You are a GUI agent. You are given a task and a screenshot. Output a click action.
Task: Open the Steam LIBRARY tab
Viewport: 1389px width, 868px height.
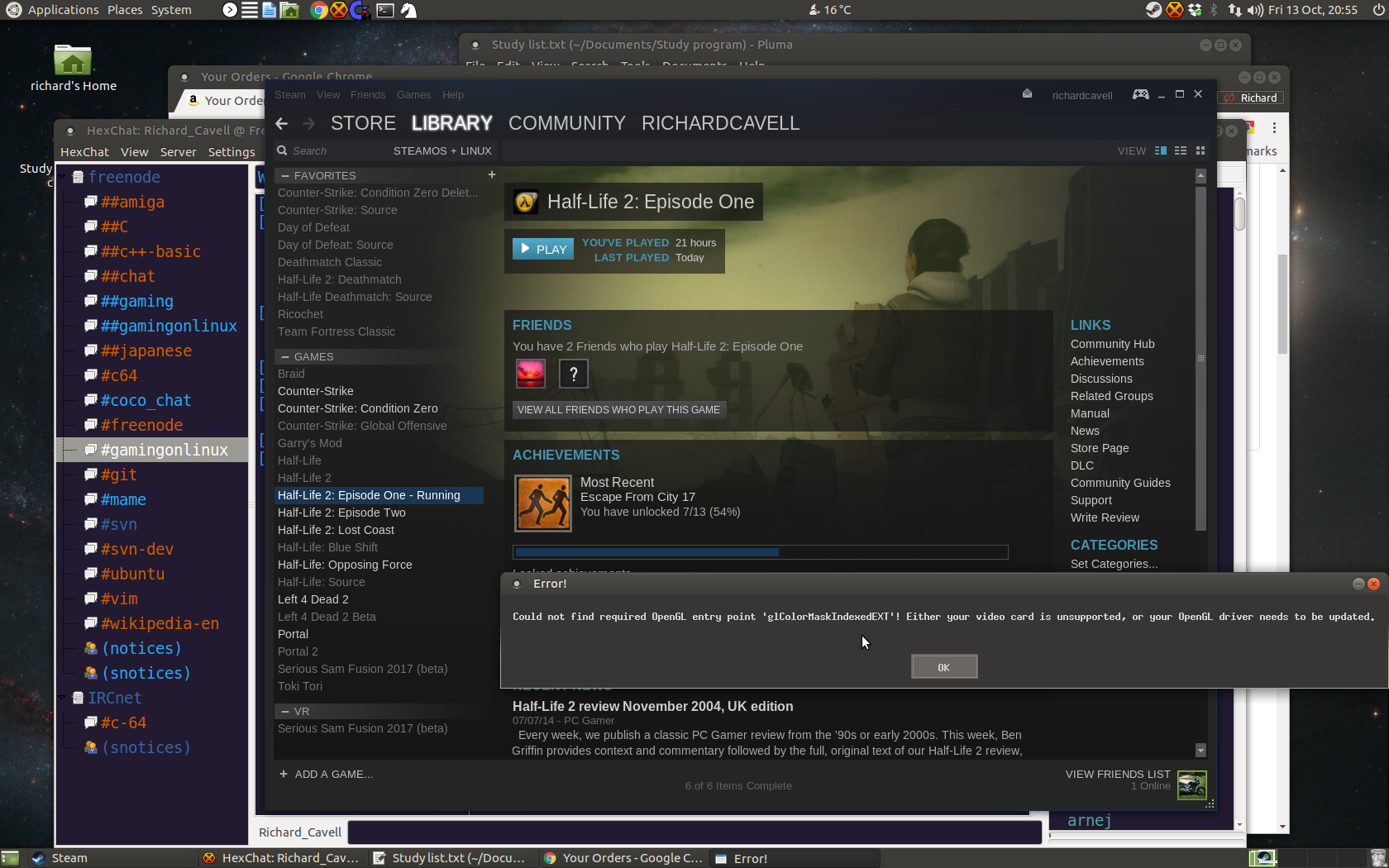452,123
